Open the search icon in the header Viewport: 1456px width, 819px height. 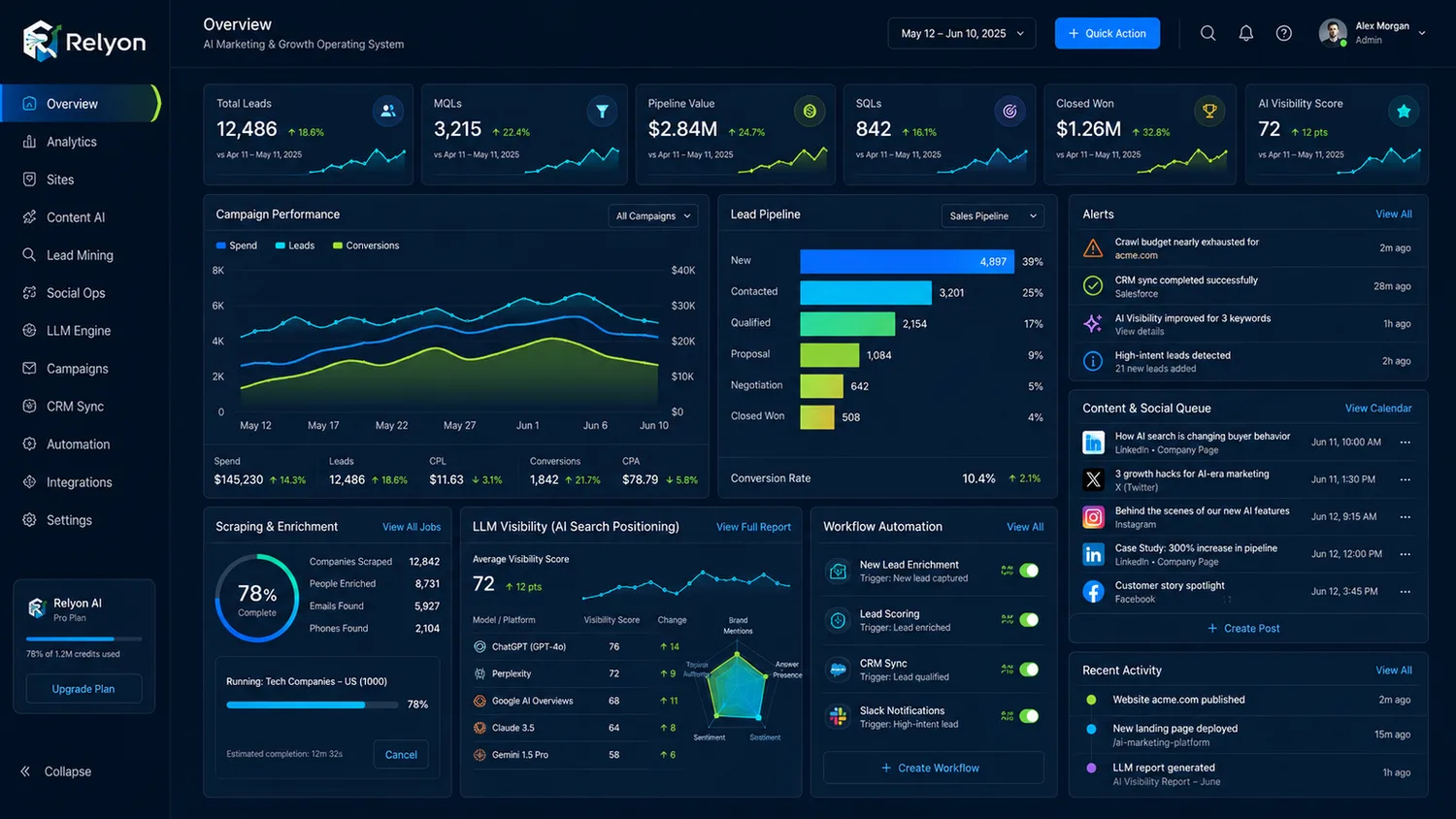[1208, 33]
